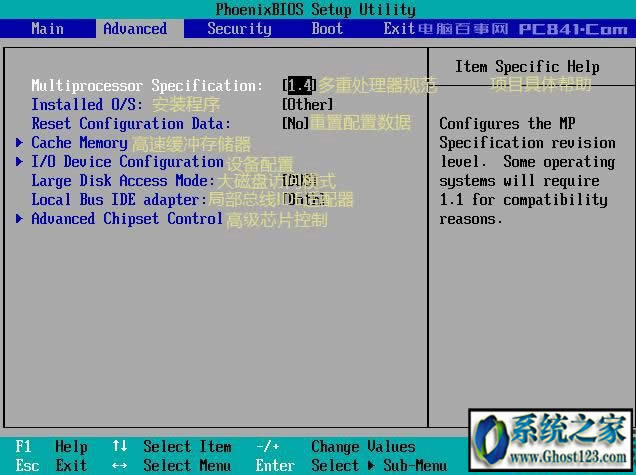Click the Item Specific Help header
The width and height of the screenshot is (636, 475).
tap(527, 66)
